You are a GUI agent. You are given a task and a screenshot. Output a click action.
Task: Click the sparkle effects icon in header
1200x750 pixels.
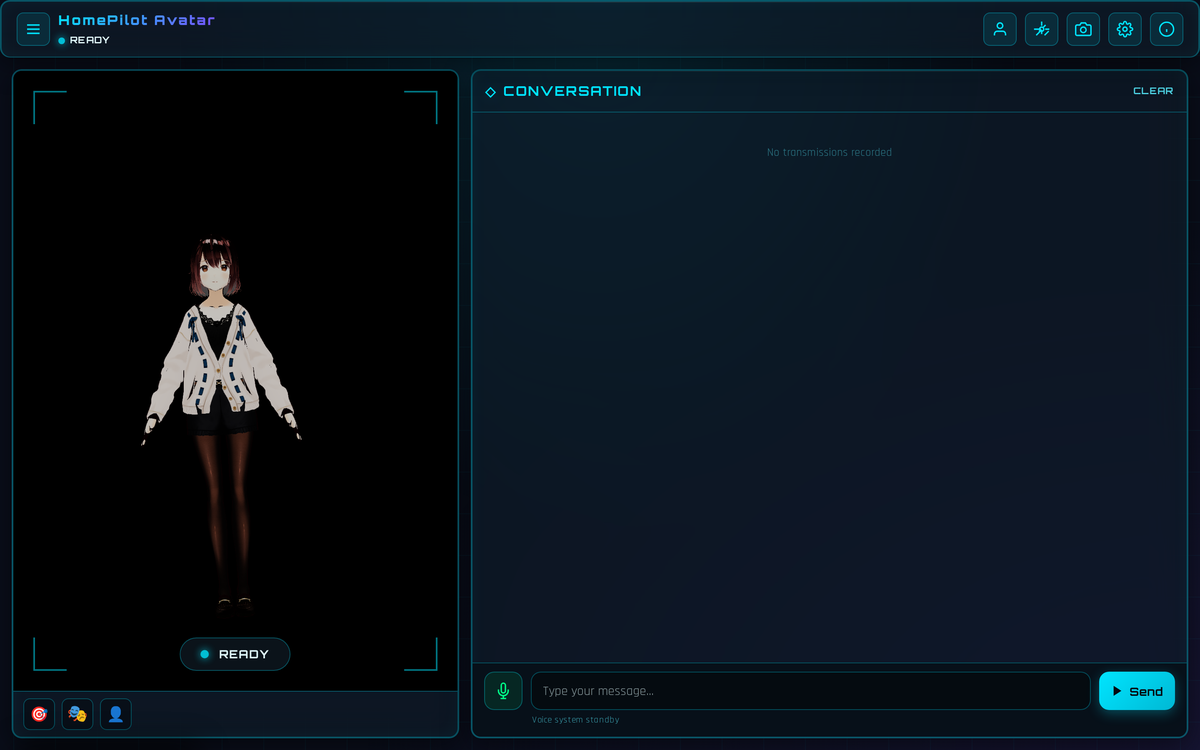pos(1042,29)
